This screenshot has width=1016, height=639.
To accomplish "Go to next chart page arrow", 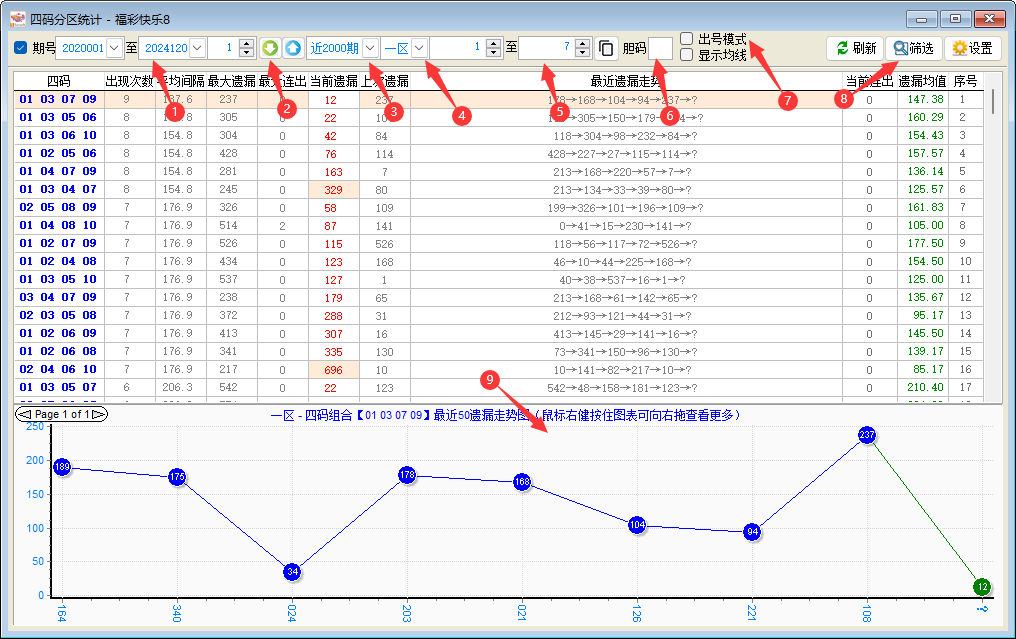I will tap(100, 414).
